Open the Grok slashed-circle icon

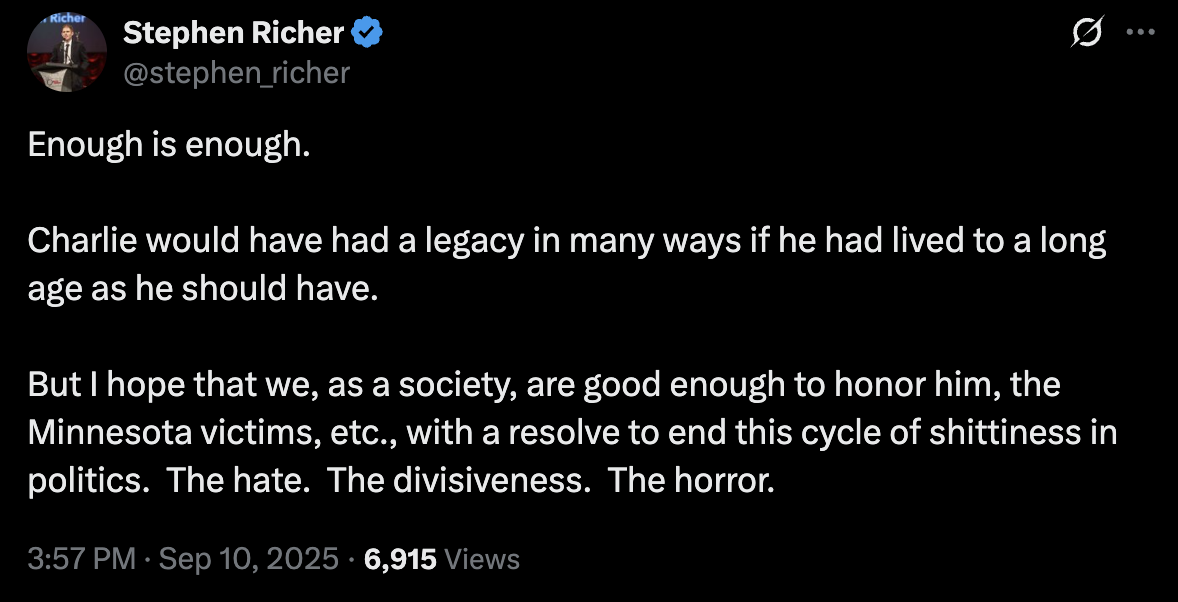pyautogui.click(x=1087, y=34)
